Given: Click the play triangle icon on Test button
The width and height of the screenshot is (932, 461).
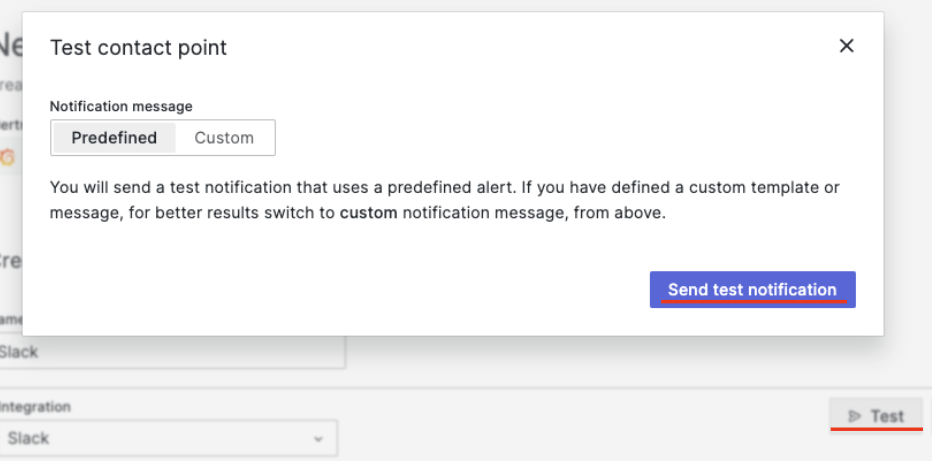Looking at the screenshot, I should 855,416.
